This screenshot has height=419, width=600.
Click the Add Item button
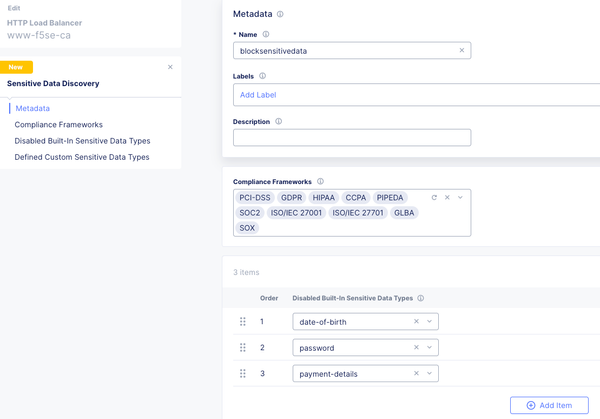tap(549, 405)
